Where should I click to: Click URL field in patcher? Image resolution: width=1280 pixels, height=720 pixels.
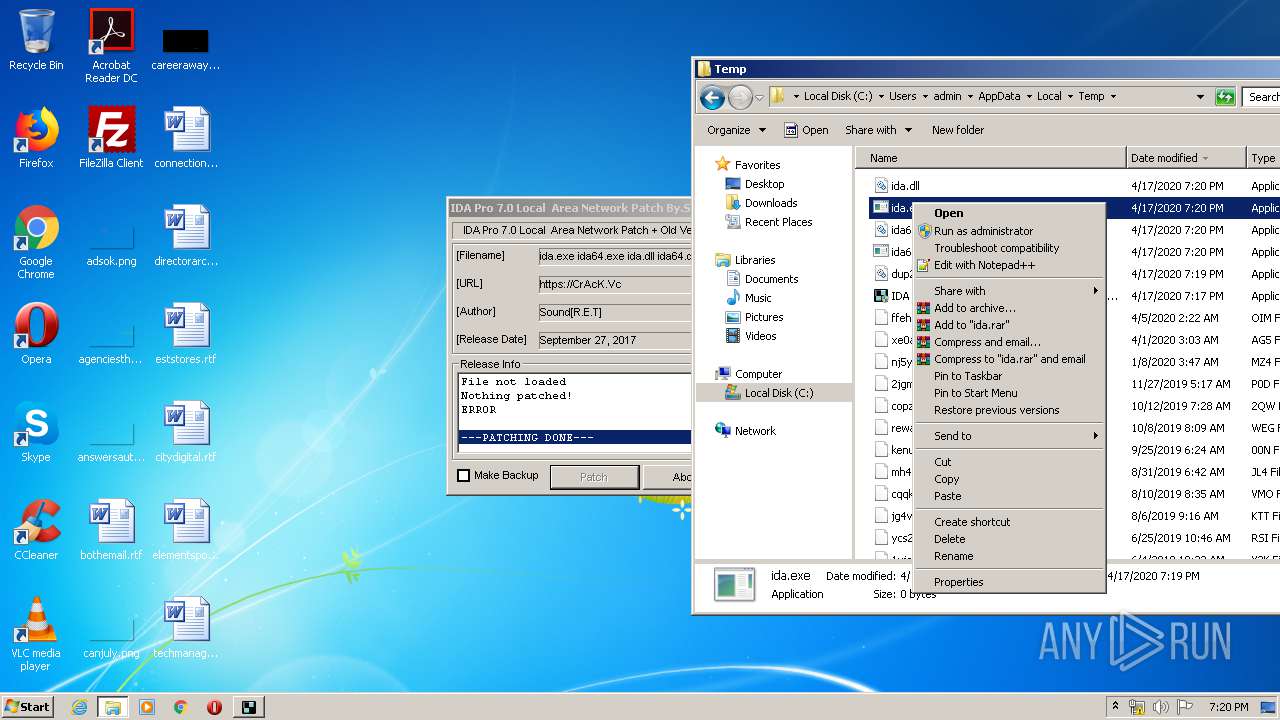pyautogui.click(x=614, y=284)
